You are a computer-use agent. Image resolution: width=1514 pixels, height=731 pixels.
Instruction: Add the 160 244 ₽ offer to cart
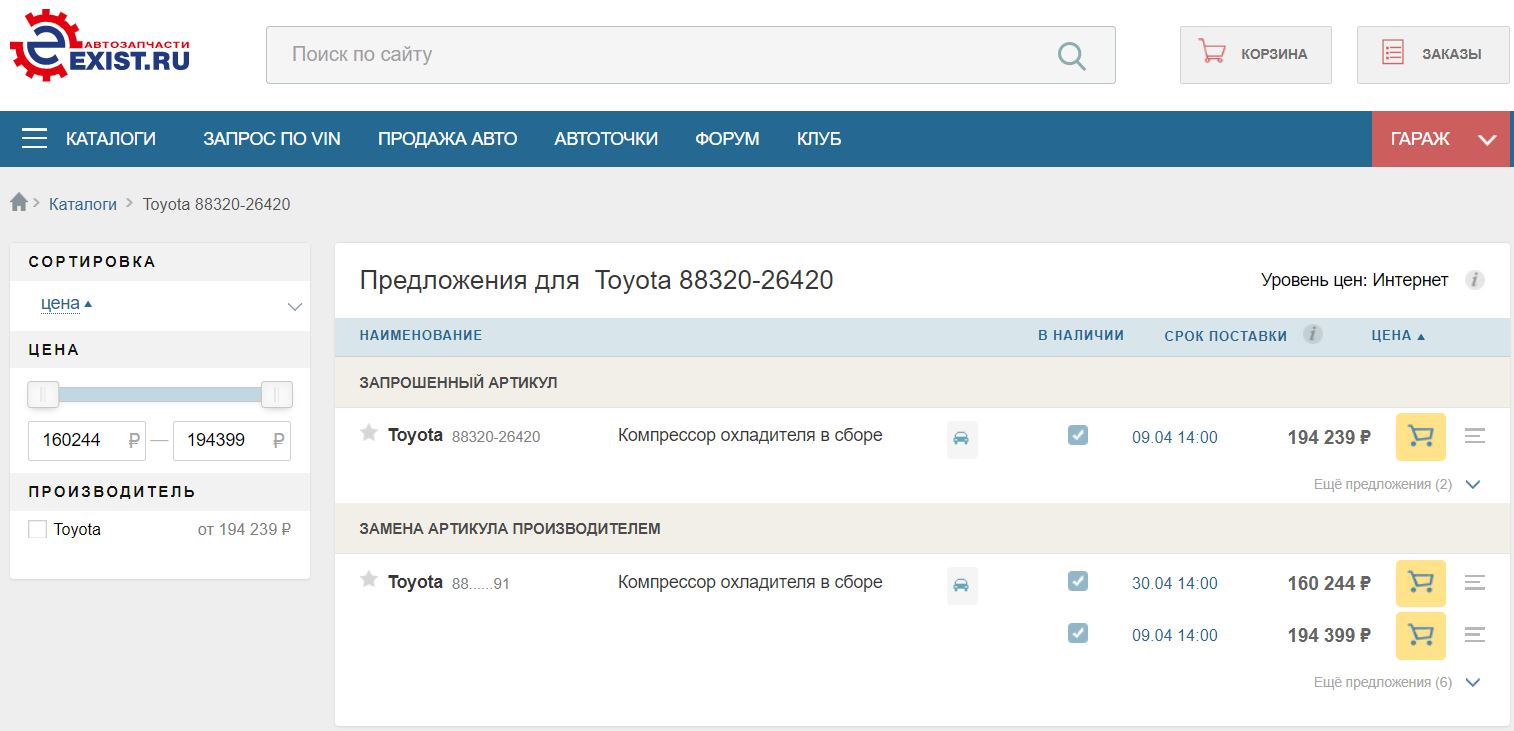click(x=1420, y=582)
